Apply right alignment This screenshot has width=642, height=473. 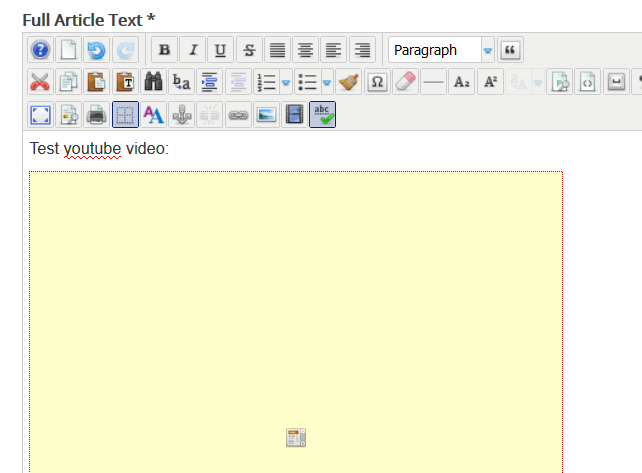click(362, 50)
